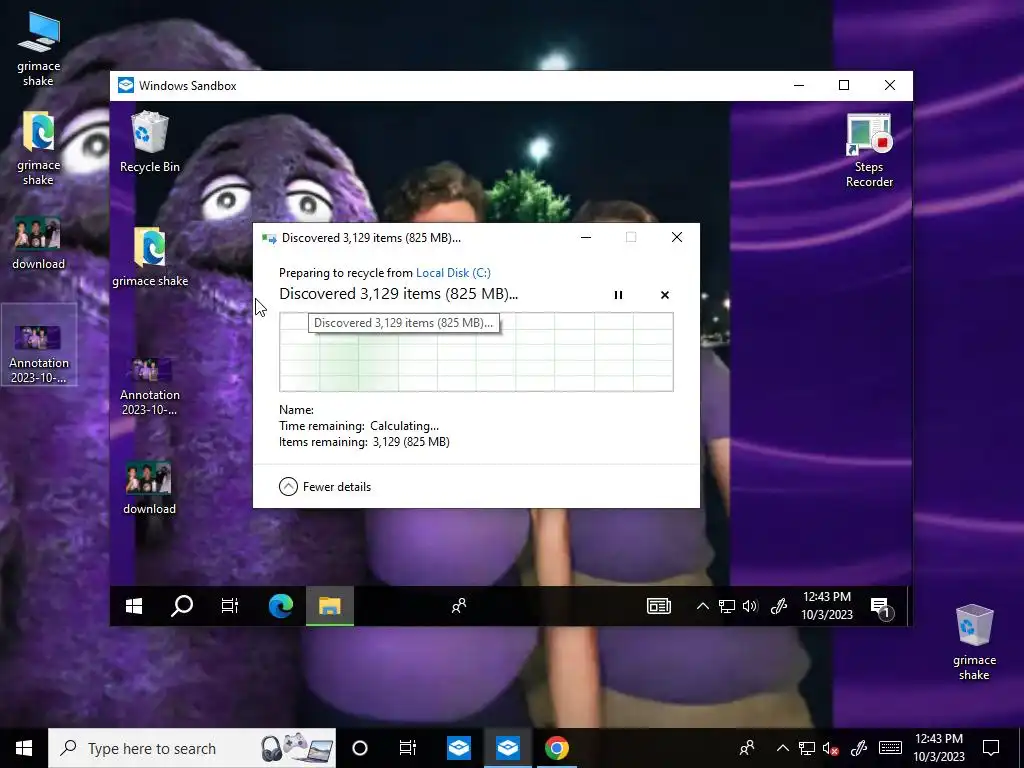Close the Discovered items dialog
1024x768 pixels.
677,238
